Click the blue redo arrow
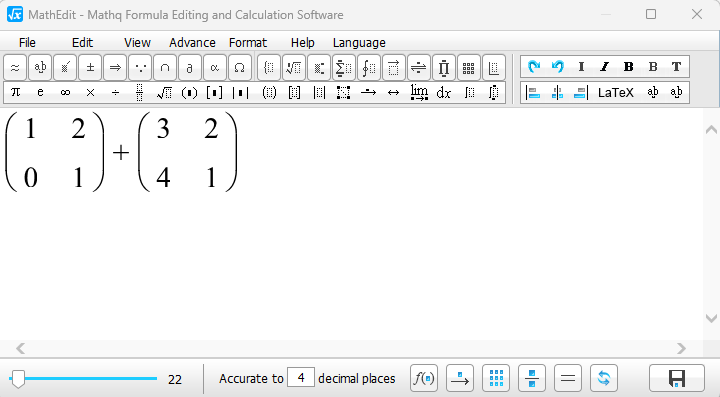 [534, 67]
